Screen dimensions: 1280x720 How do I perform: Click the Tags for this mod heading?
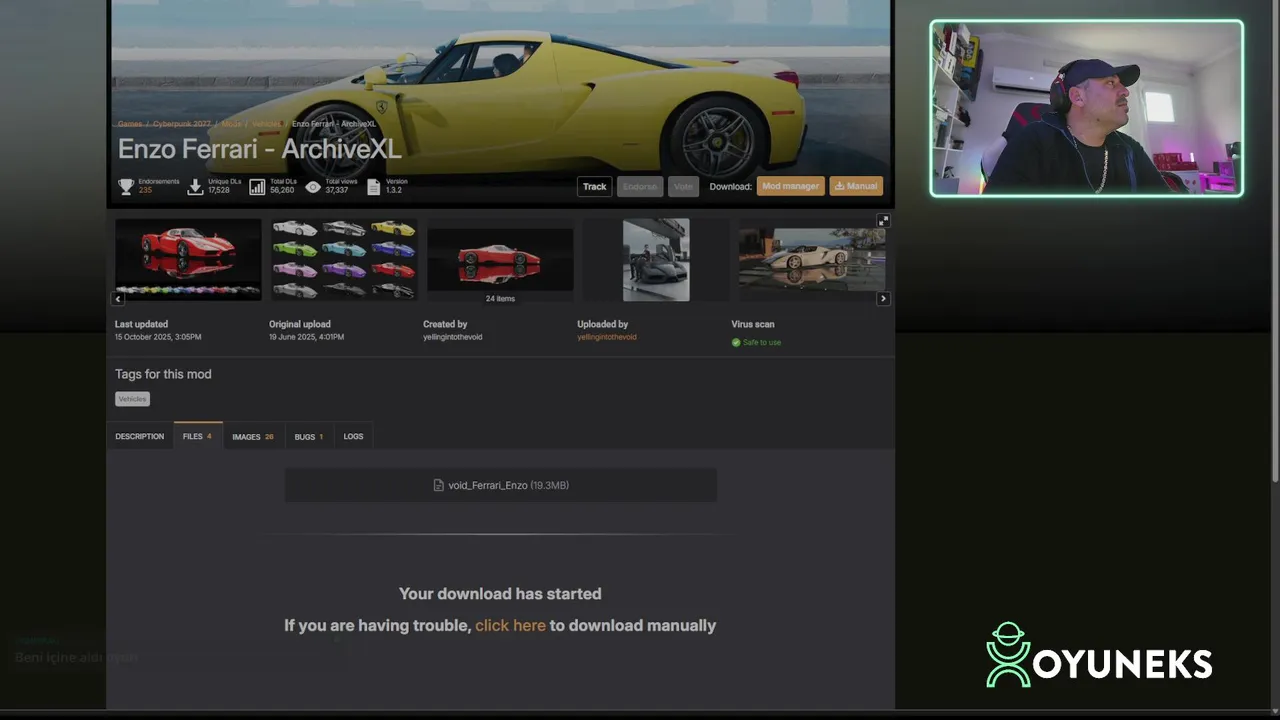point(163,374)
